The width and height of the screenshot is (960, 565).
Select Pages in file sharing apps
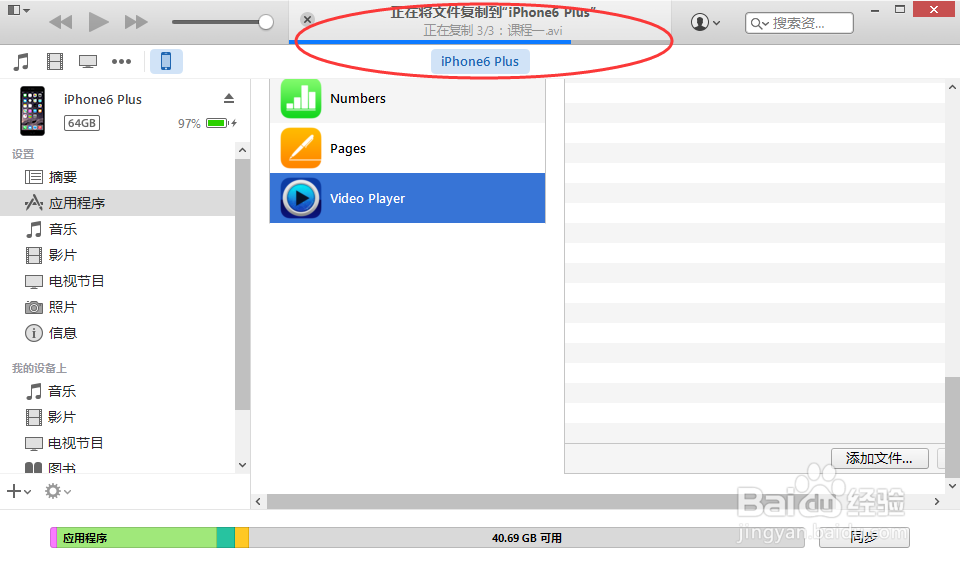click(x=407, y=148)
